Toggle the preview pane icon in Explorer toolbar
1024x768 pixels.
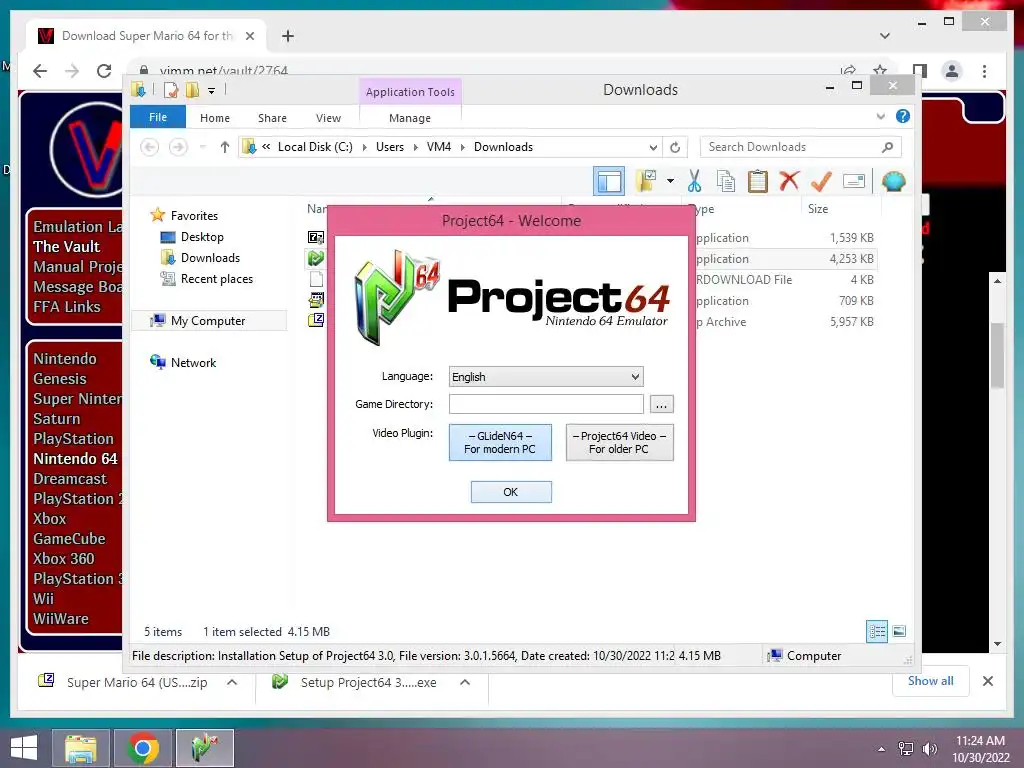[x=609, y=181]
